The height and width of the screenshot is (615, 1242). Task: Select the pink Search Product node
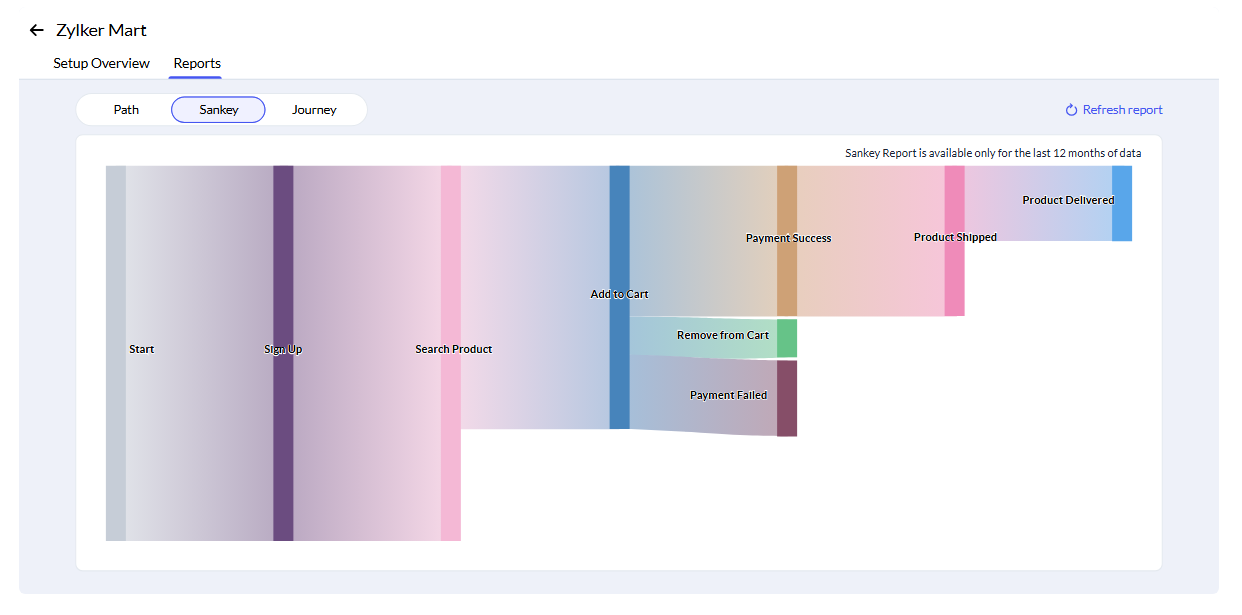click(451, 353)
